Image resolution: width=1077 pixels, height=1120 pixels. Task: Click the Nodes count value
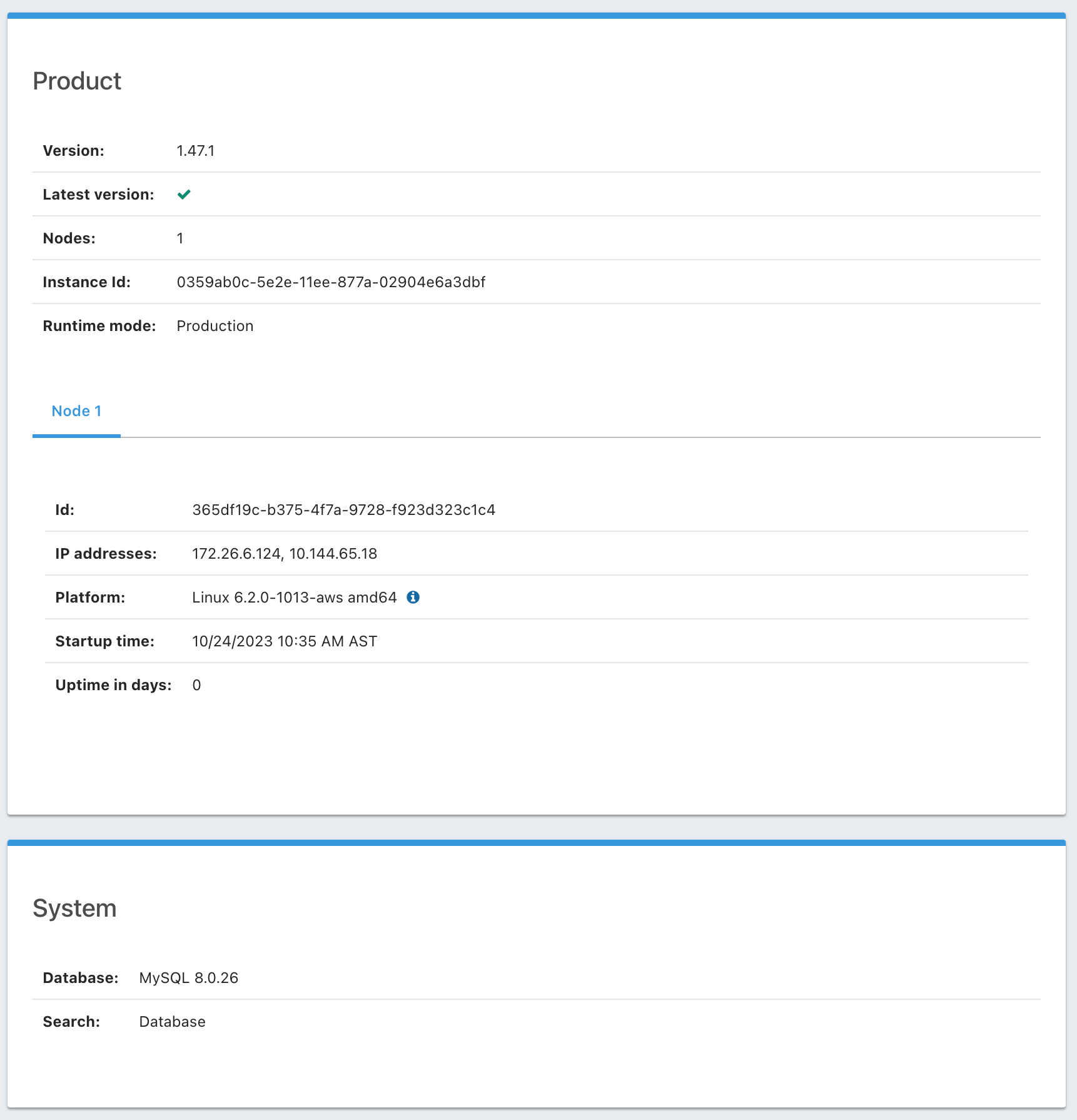click(x=180, y=238)
